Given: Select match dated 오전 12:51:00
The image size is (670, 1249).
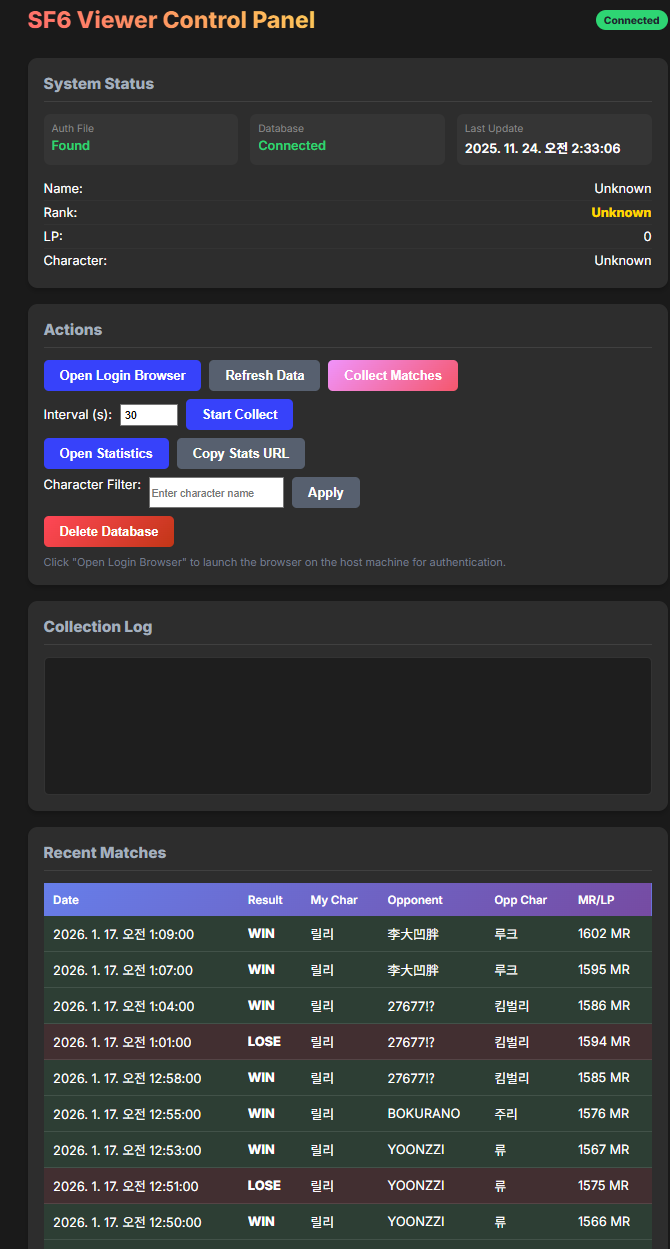Looking at the screenshot, I should pos(347,1186).
